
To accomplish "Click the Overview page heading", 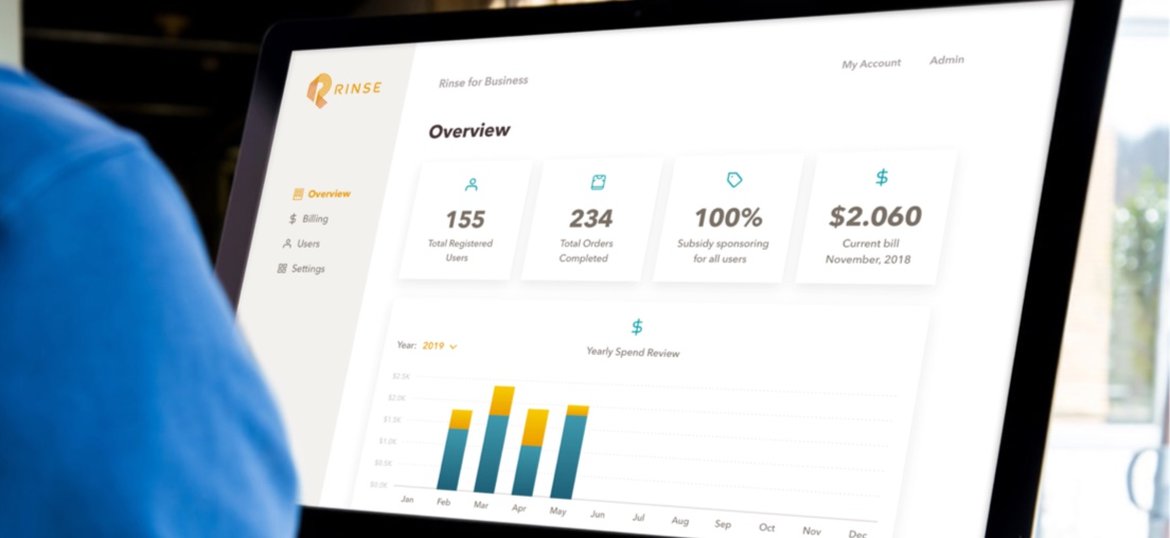I will (469, 131).
